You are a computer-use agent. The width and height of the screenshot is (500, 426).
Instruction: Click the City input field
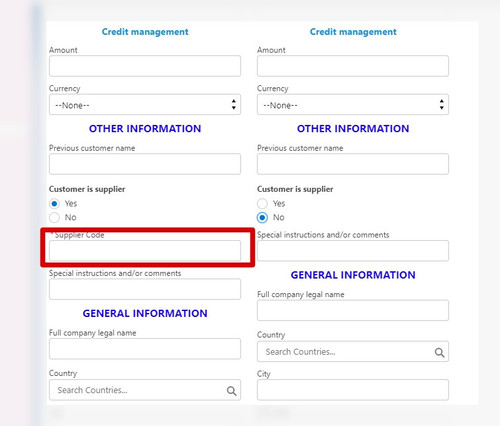[353, 390]
